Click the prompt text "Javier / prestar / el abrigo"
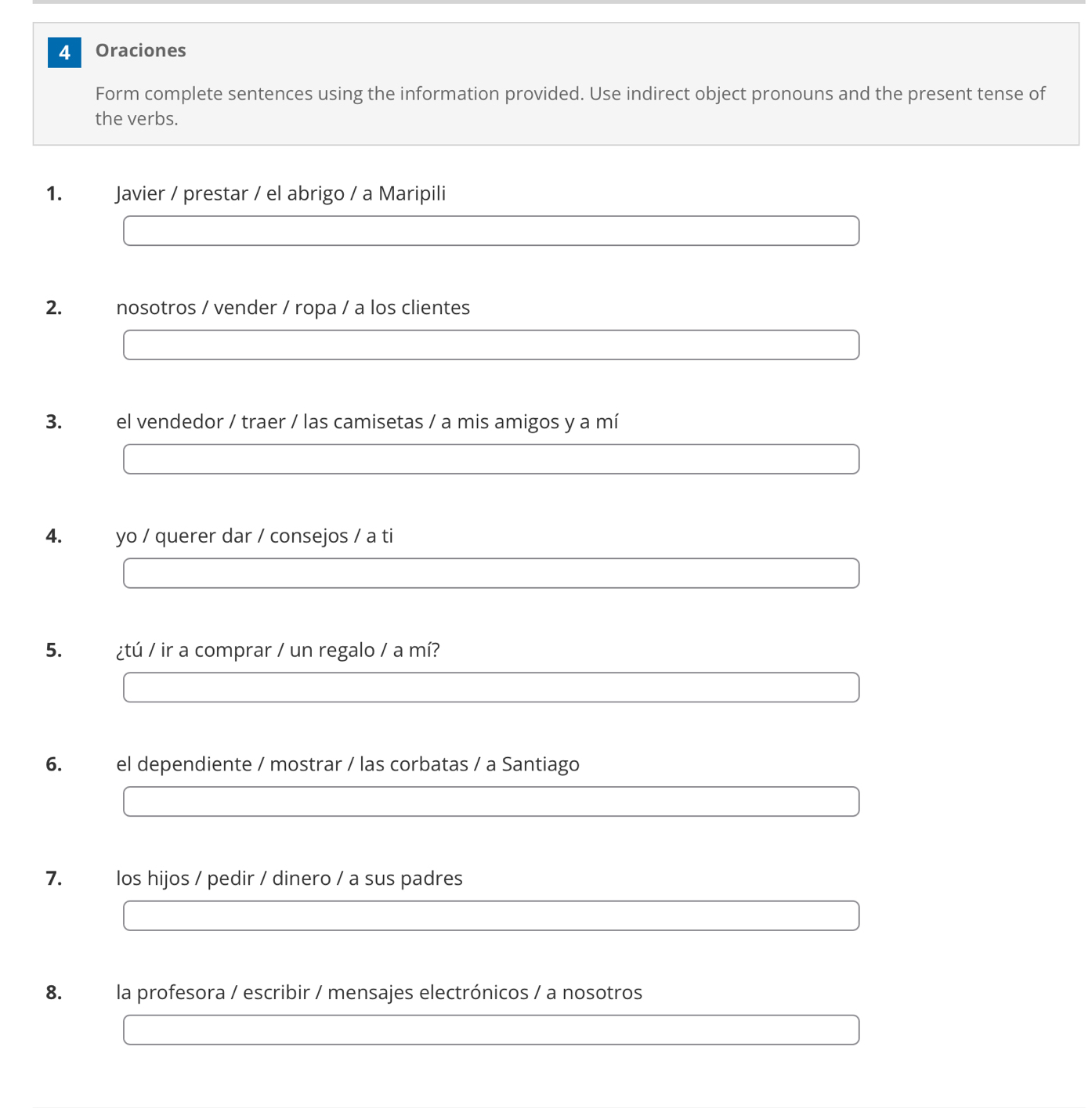Screen dimensions: 1092x1108 click(x=280, y=193)
